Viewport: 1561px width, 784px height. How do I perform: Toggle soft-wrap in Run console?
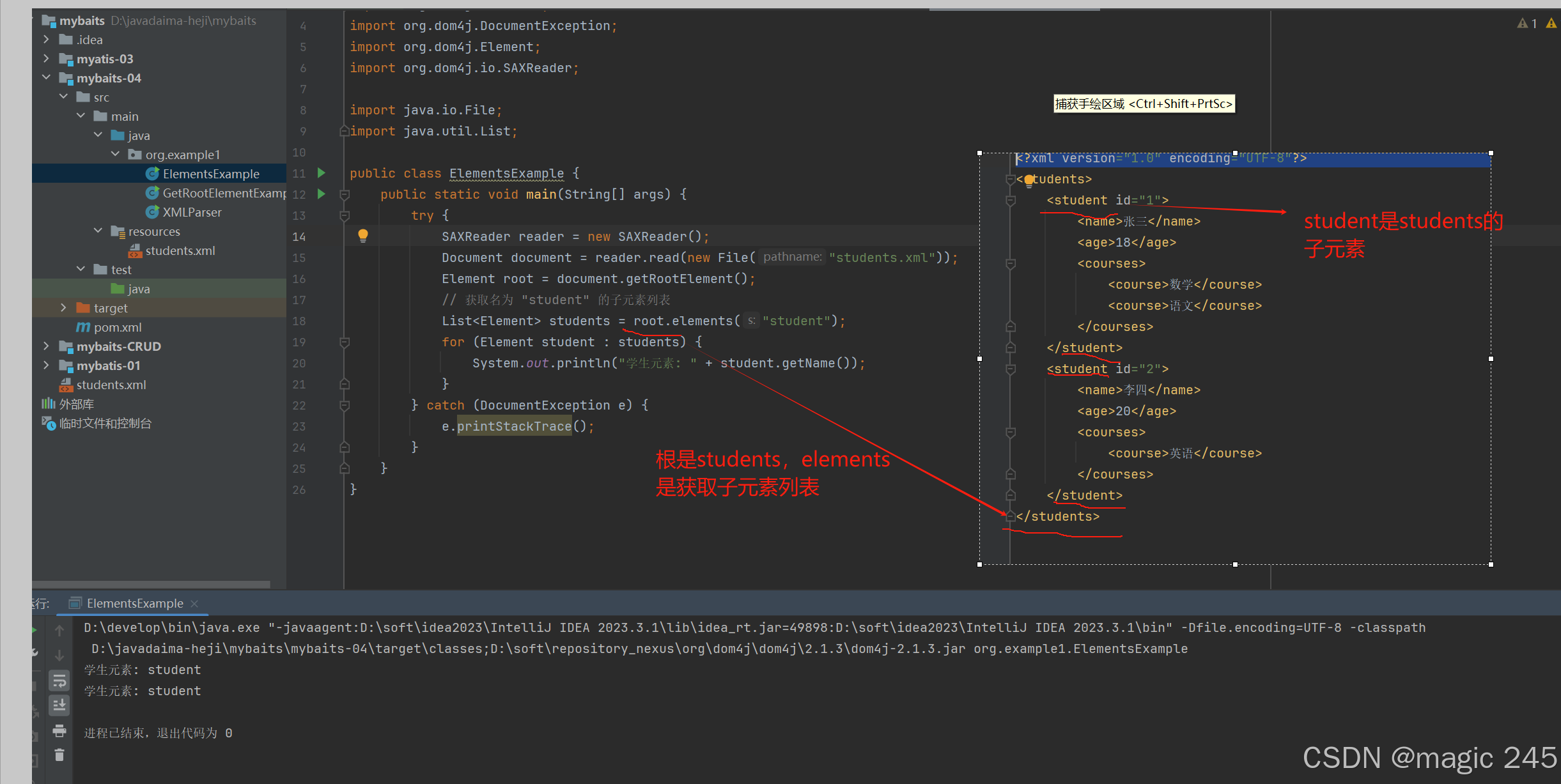(59, 681)
